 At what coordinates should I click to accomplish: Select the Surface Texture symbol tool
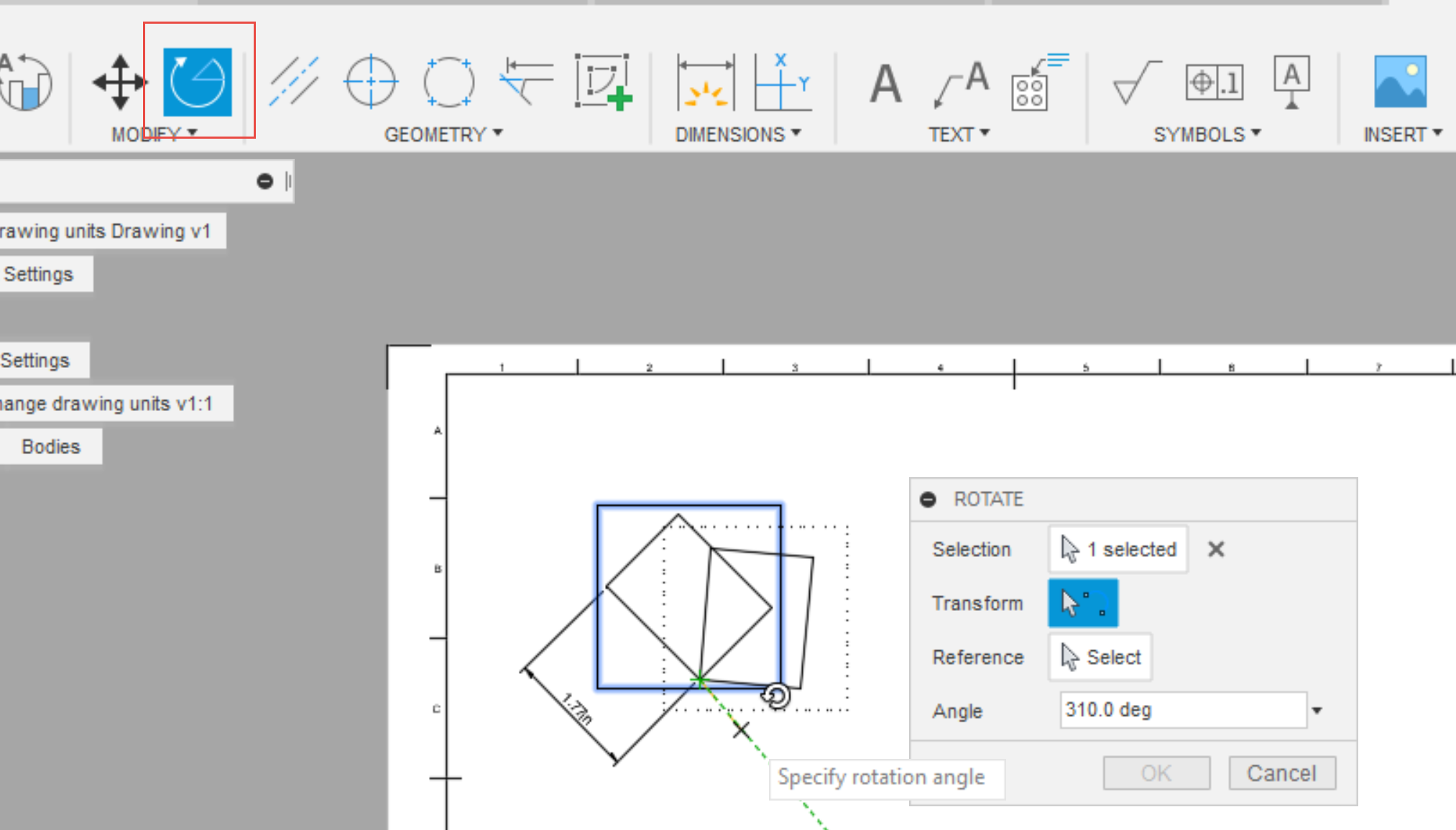(x=1135, y=82)
